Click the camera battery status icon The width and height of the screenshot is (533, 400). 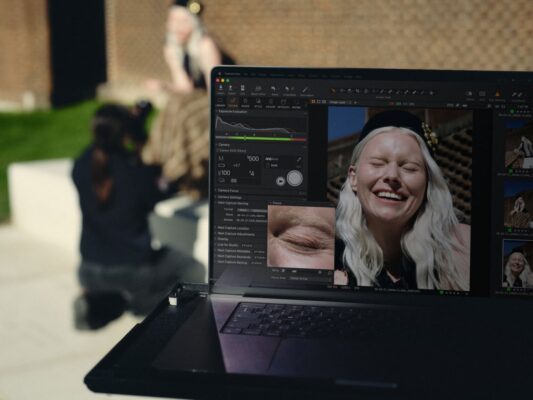[x=222, y=166]
